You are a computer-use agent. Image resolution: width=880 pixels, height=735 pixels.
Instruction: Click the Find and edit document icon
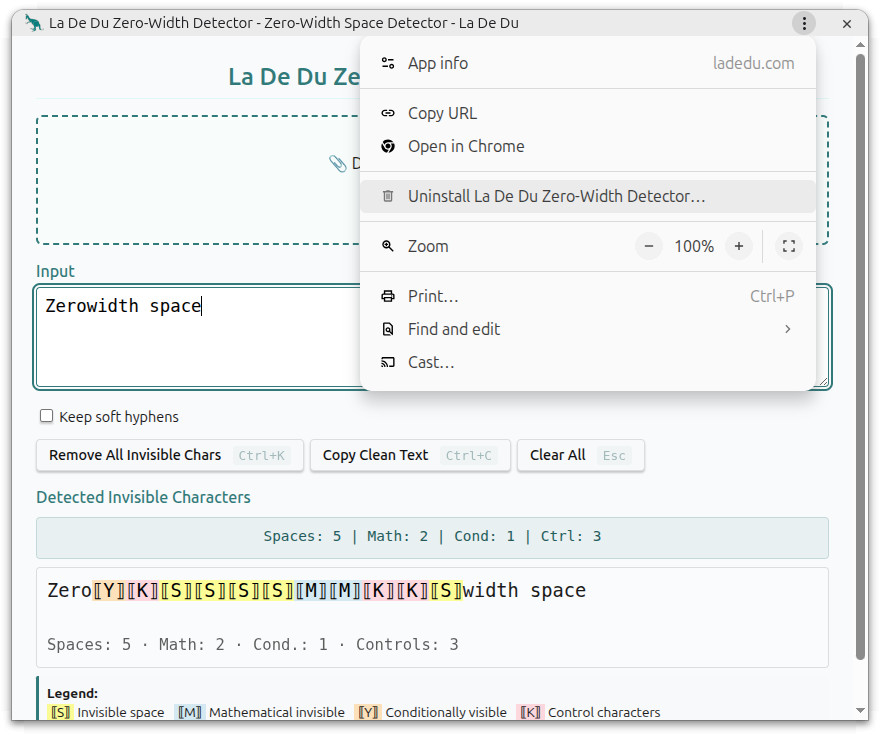pos(388,329)
